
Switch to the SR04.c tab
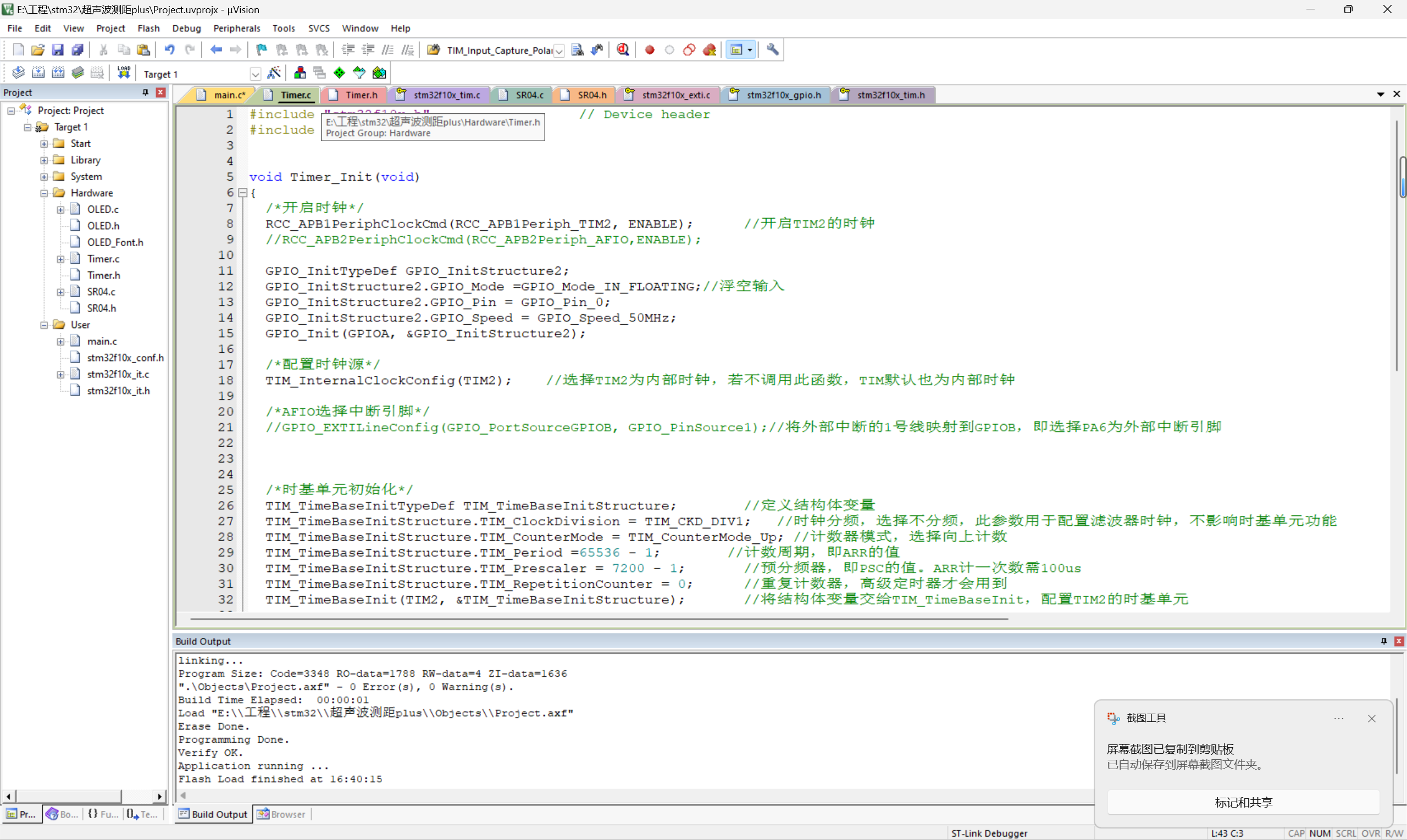click(529, 95)
